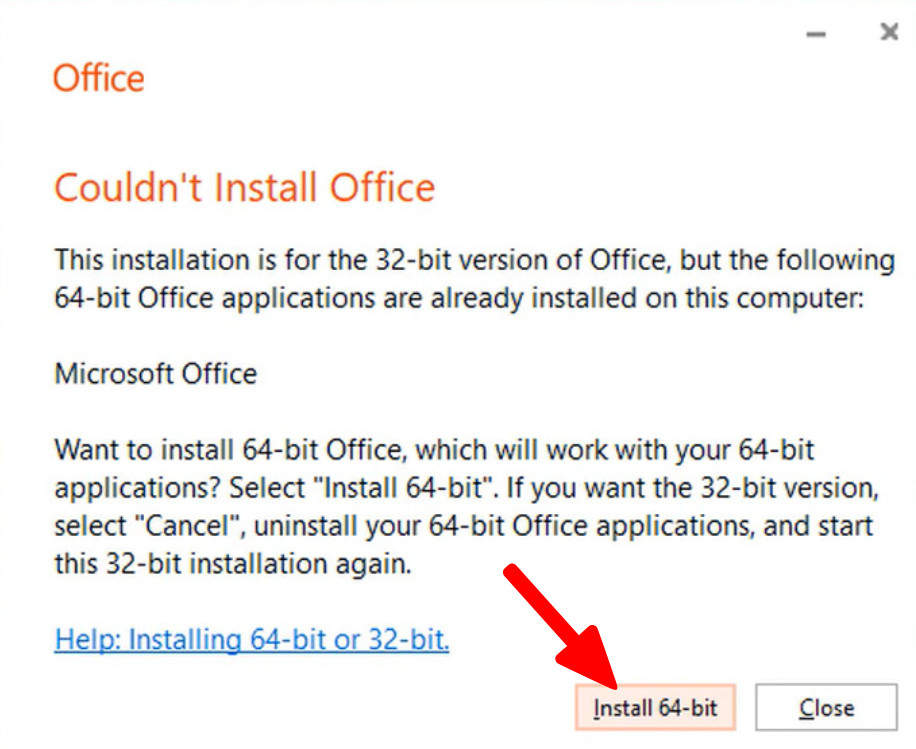Image resolution: width=916 pixels, height=749 pixels.
Task: Click the line "this 32-bit installation again."
Action: (x=233, y=563)
